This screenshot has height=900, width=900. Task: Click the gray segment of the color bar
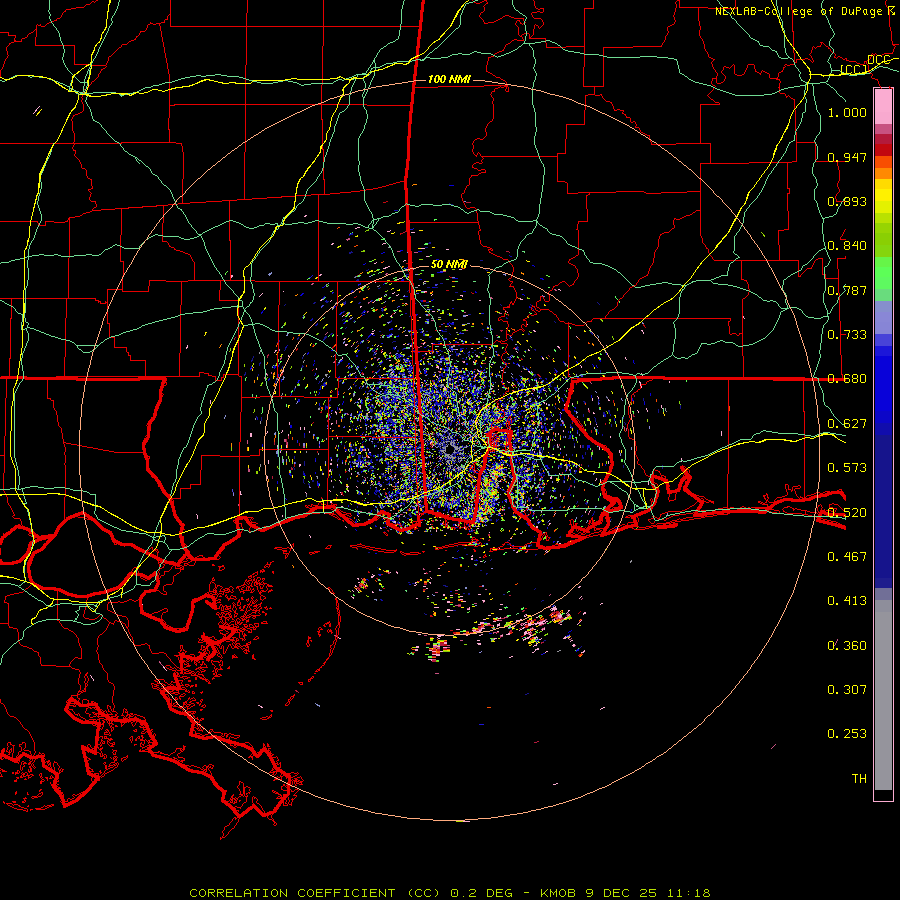pyautogui.click(x=883, y=695)
